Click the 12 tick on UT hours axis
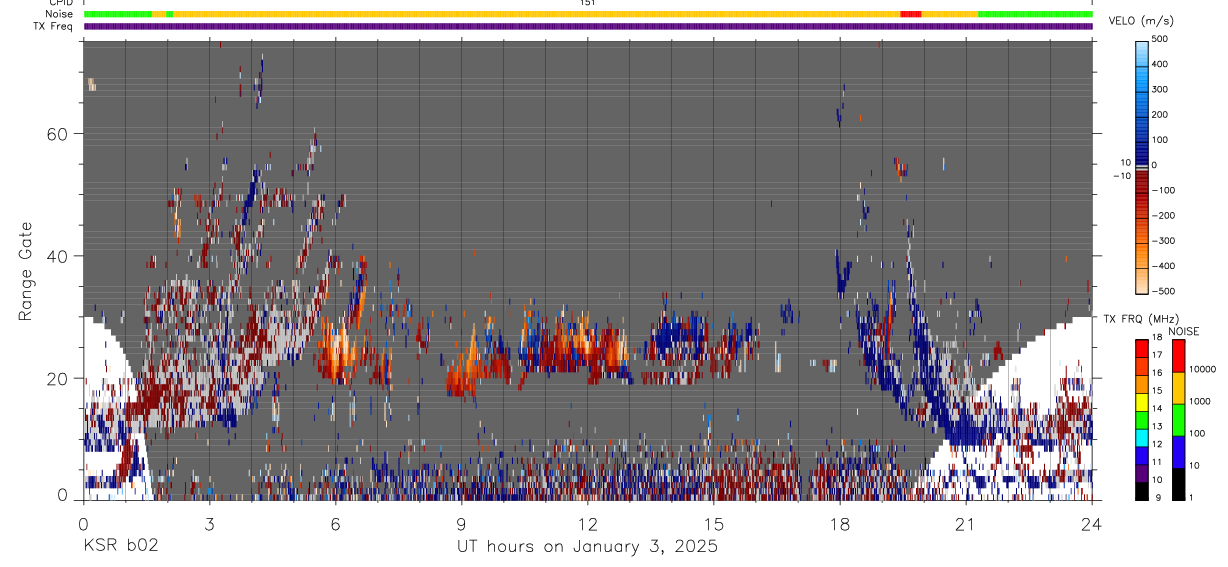Image resolution: width=1228 pixels, height=567 pixels. (588, 524)
